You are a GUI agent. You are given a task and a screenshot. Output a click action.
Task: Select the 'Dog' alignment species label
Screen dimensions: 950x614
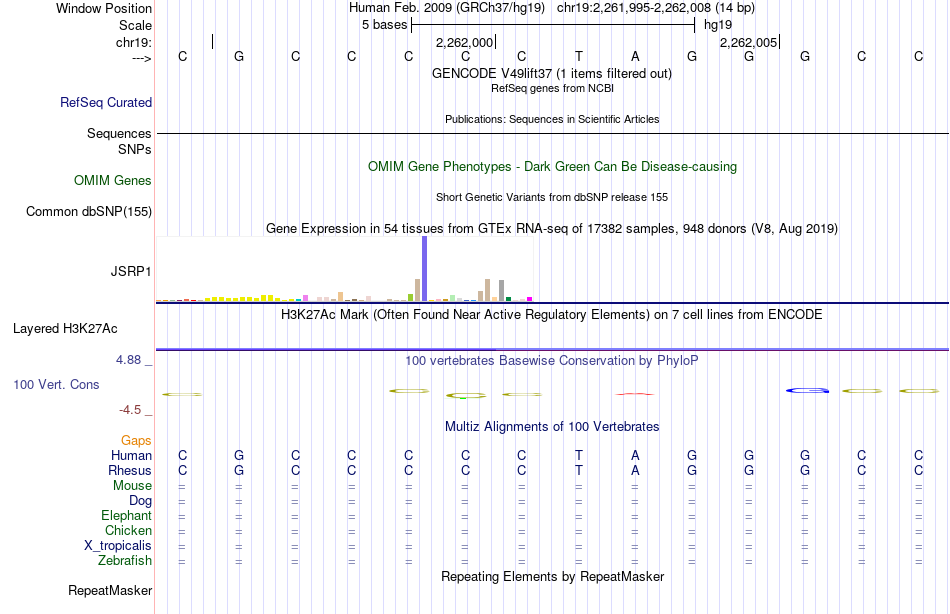tap(141, 501)
